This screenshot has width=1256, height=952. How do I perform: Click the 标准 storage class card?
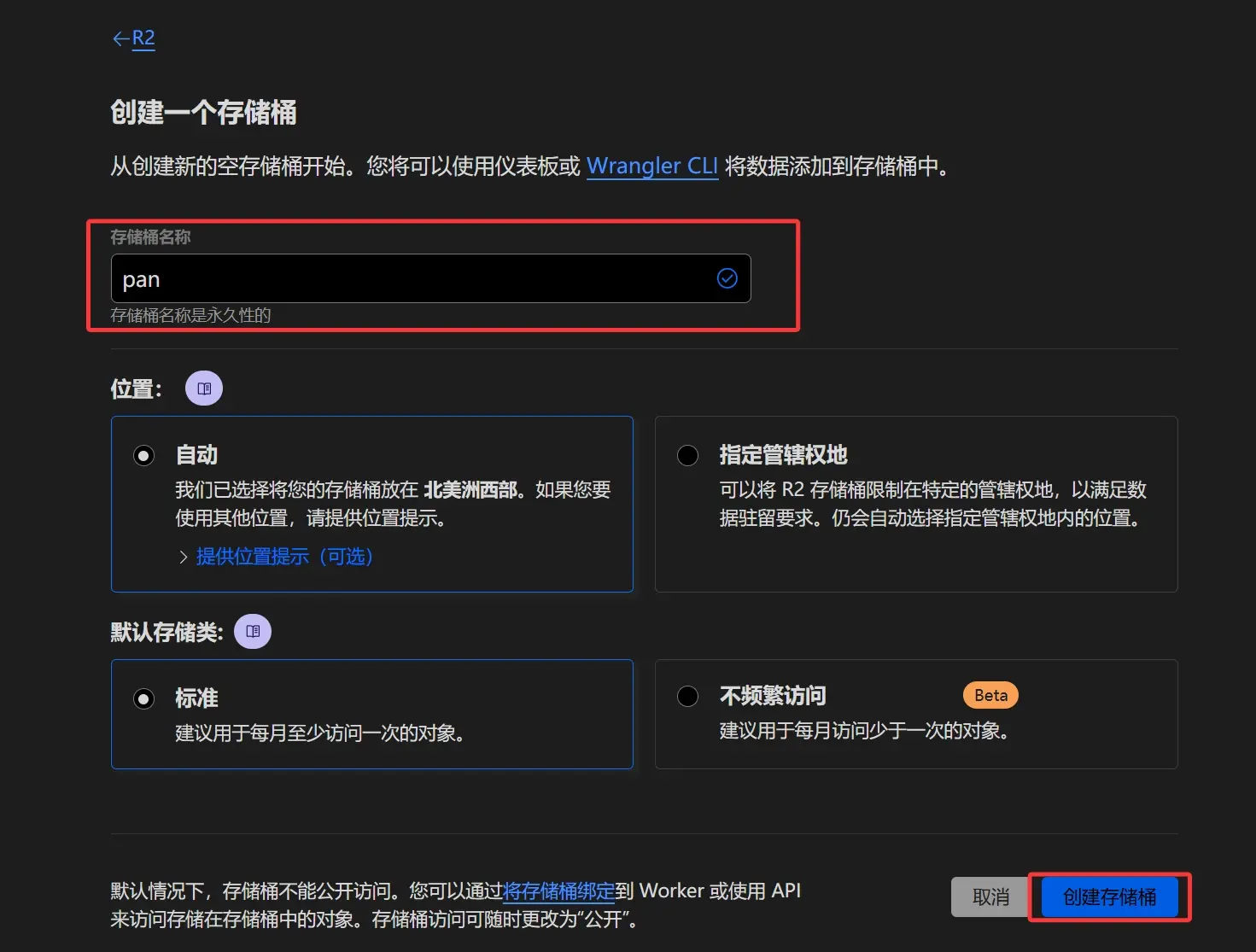pyautogui.click(x=371, y=715)
